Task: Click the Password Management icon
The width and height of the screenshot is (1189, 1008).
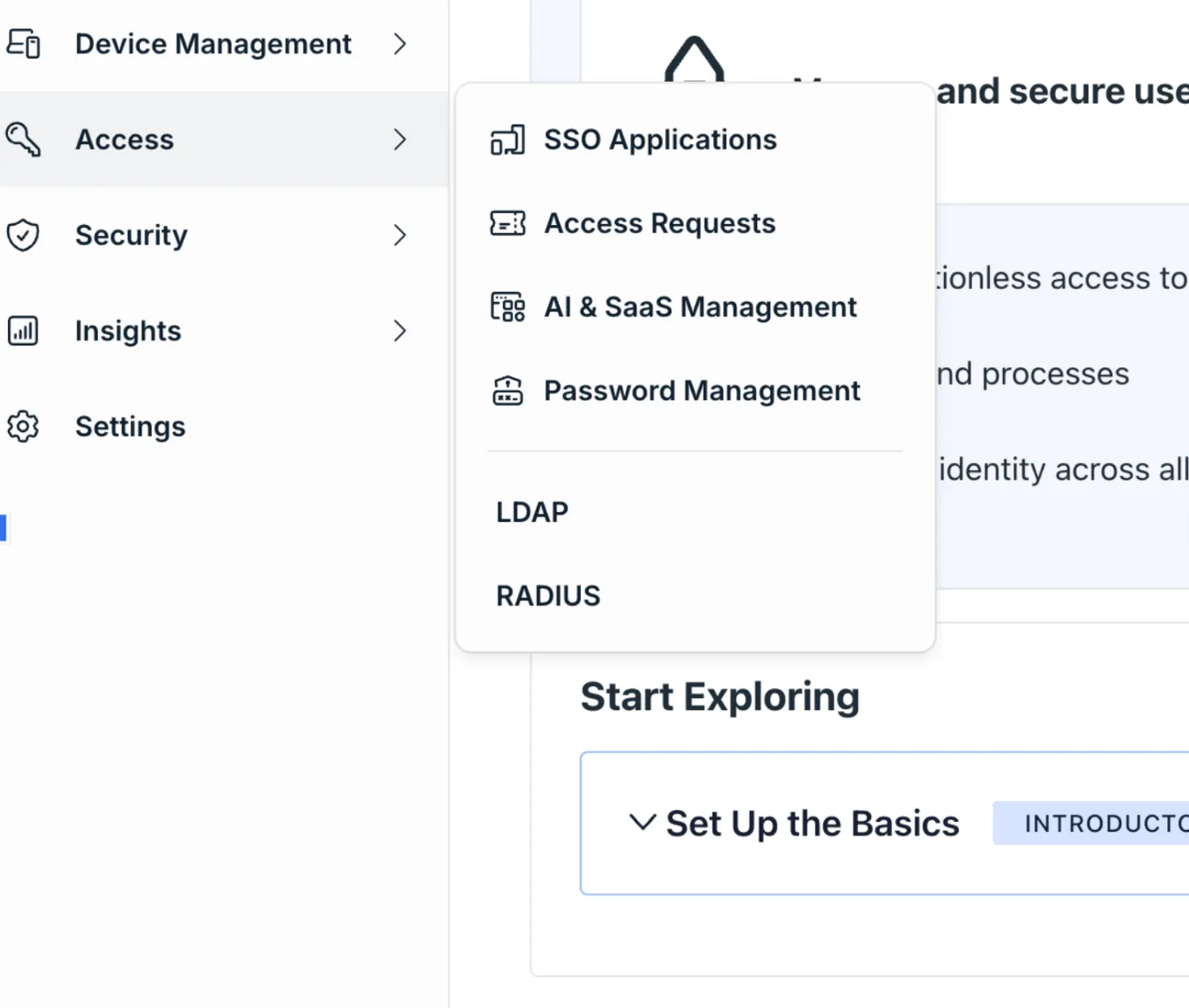Action: (508, 391)
